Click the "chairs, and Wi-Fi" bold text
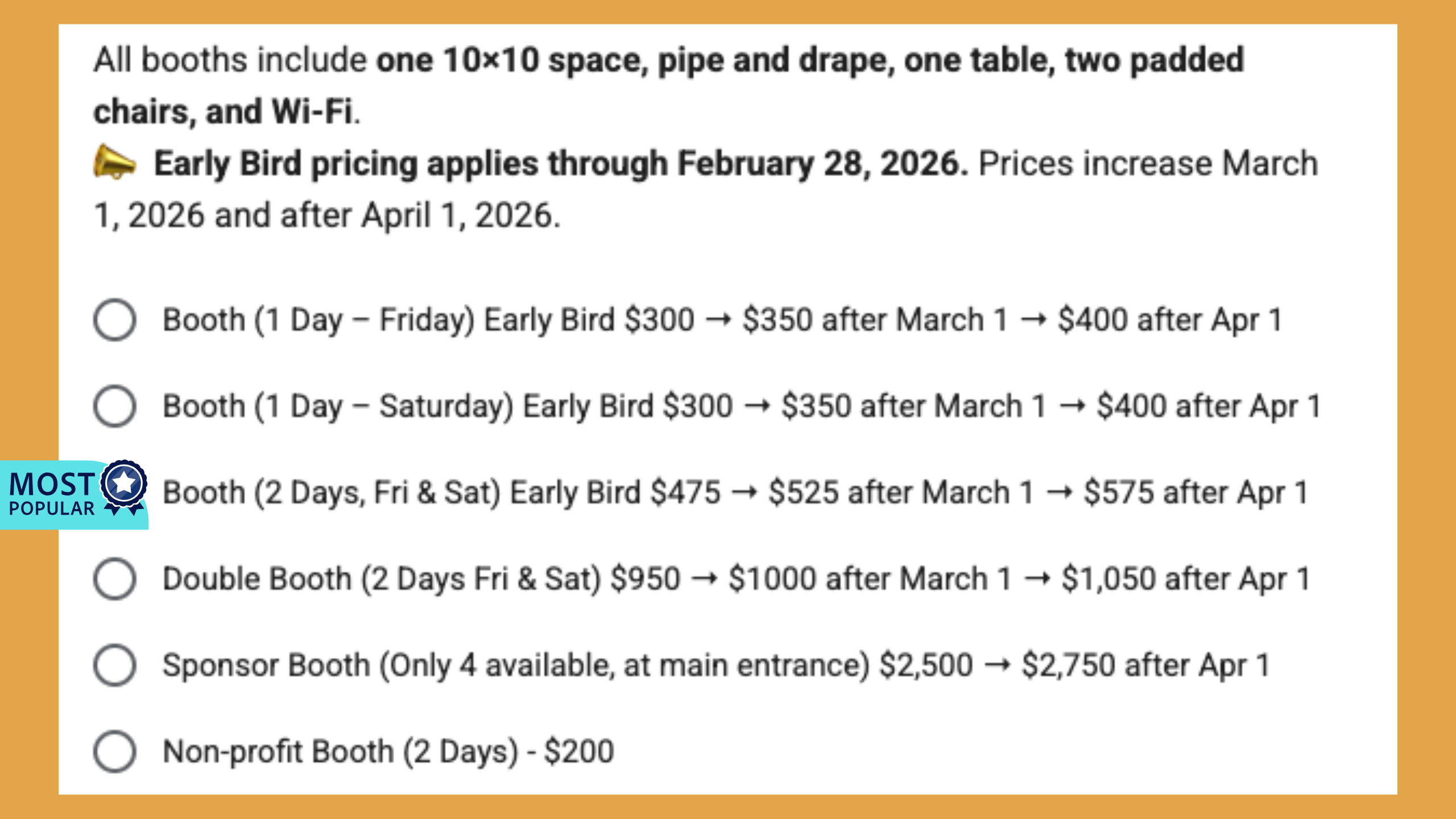Viewport: 1456px width, 819px height. (x=225, y=111)
